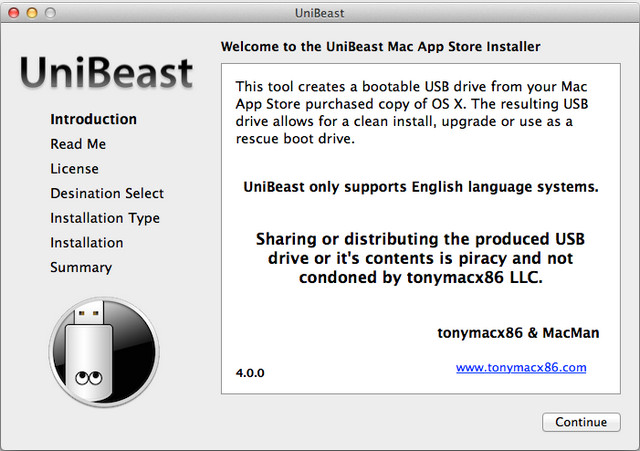The image size is (640, 451).
Task: Click the version number 4.0.0
Action: (x=250, y=372)
